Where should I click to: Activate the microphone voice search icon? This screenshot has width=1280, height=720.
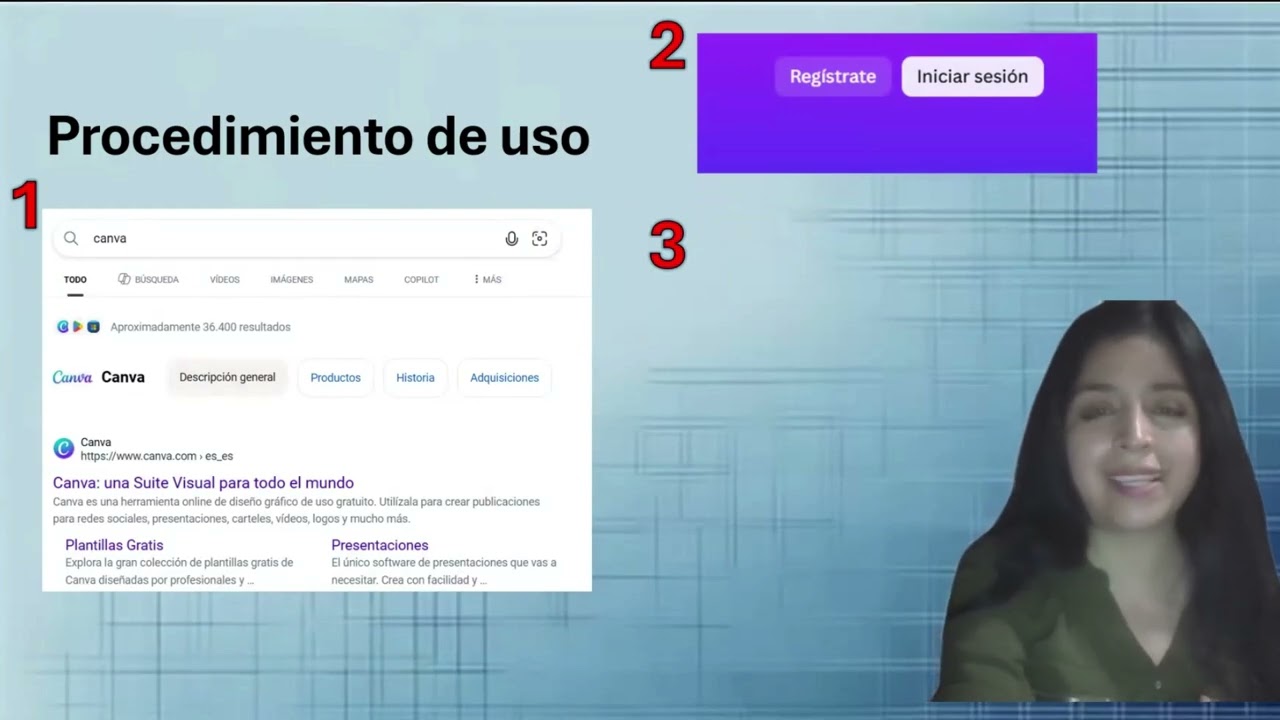click(x=512, y=238)
